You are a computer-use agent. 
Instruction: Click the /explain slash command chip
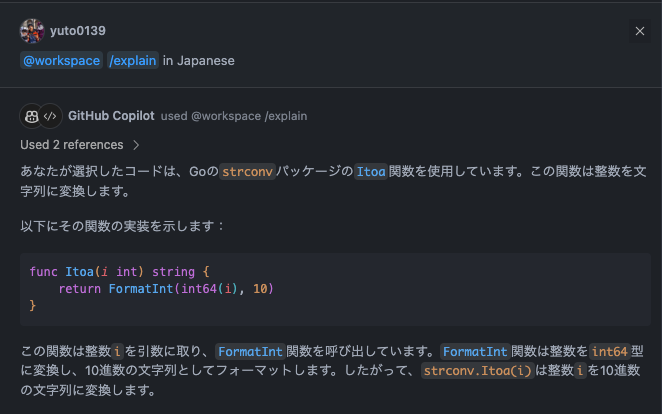[133, 60]
